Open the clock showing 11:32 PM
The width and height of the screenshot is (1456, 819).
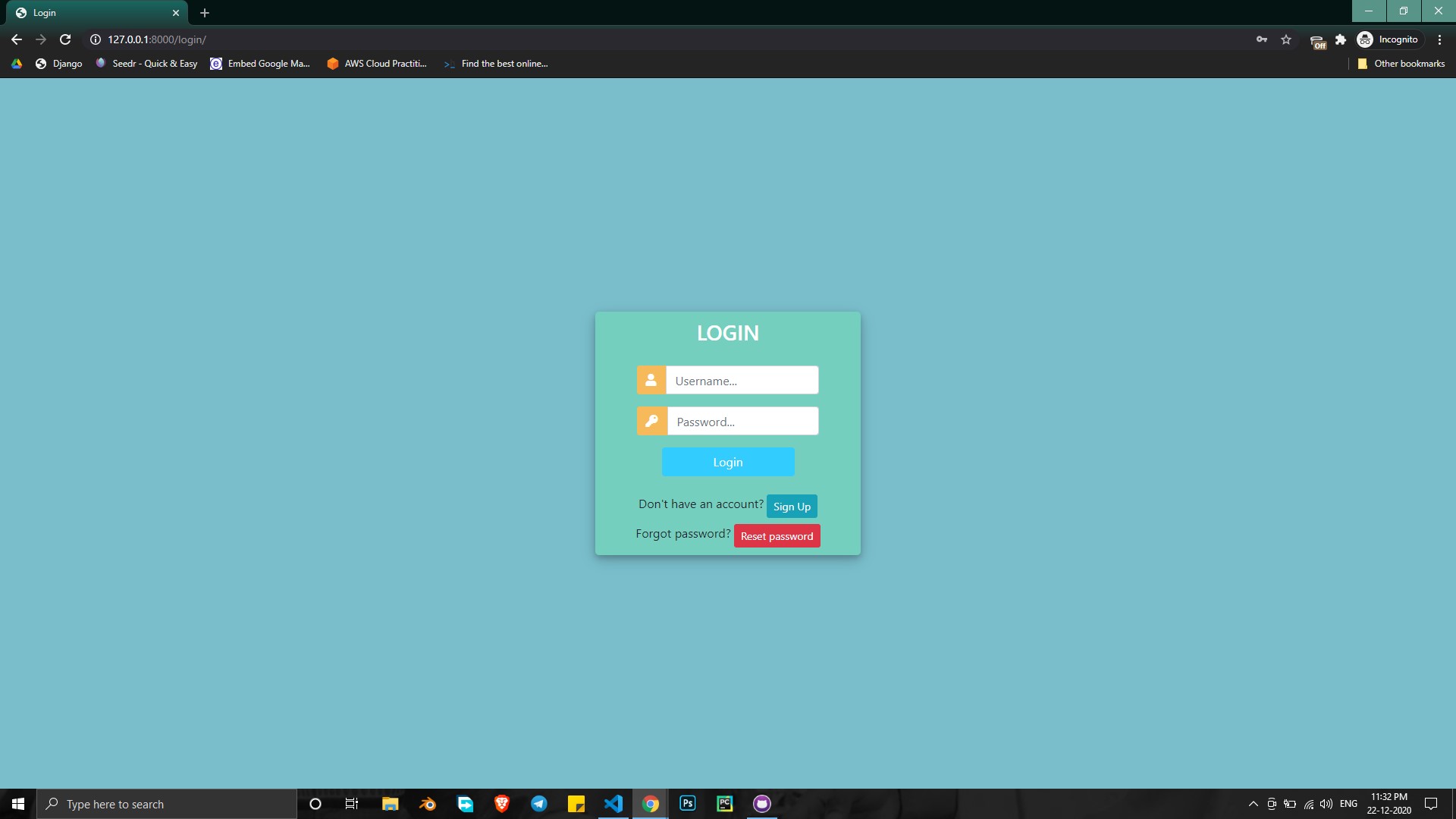tap(1389, 804)
